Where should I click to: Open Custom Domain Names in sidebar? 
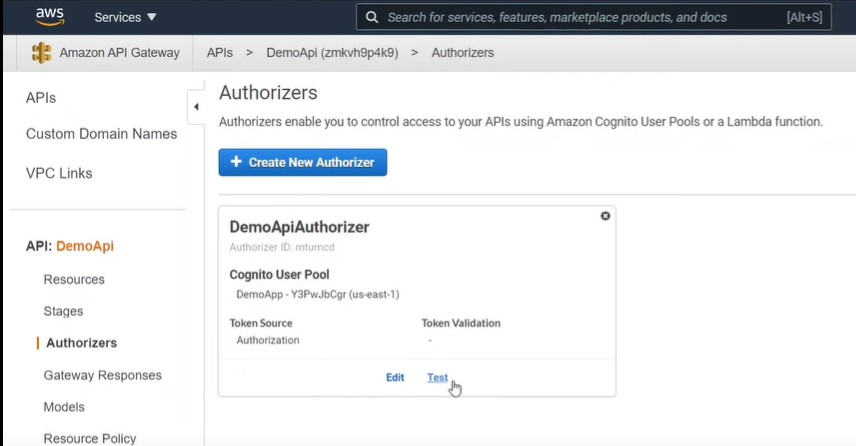(x=102, y=134)
